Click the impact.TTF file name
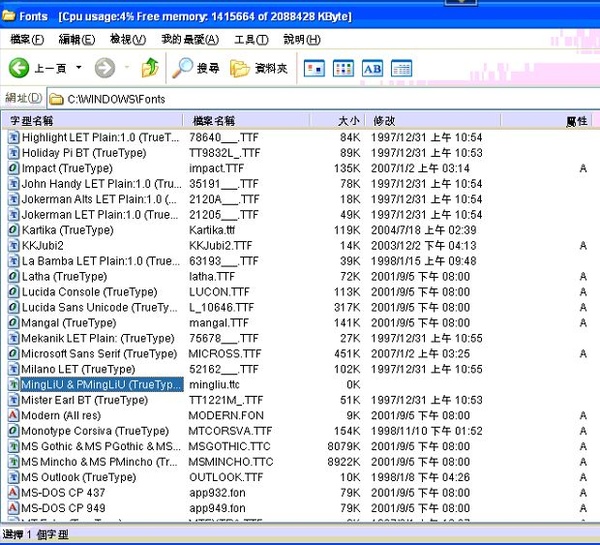This screenshot has width=600, height=545. click(x=216, y=168)
